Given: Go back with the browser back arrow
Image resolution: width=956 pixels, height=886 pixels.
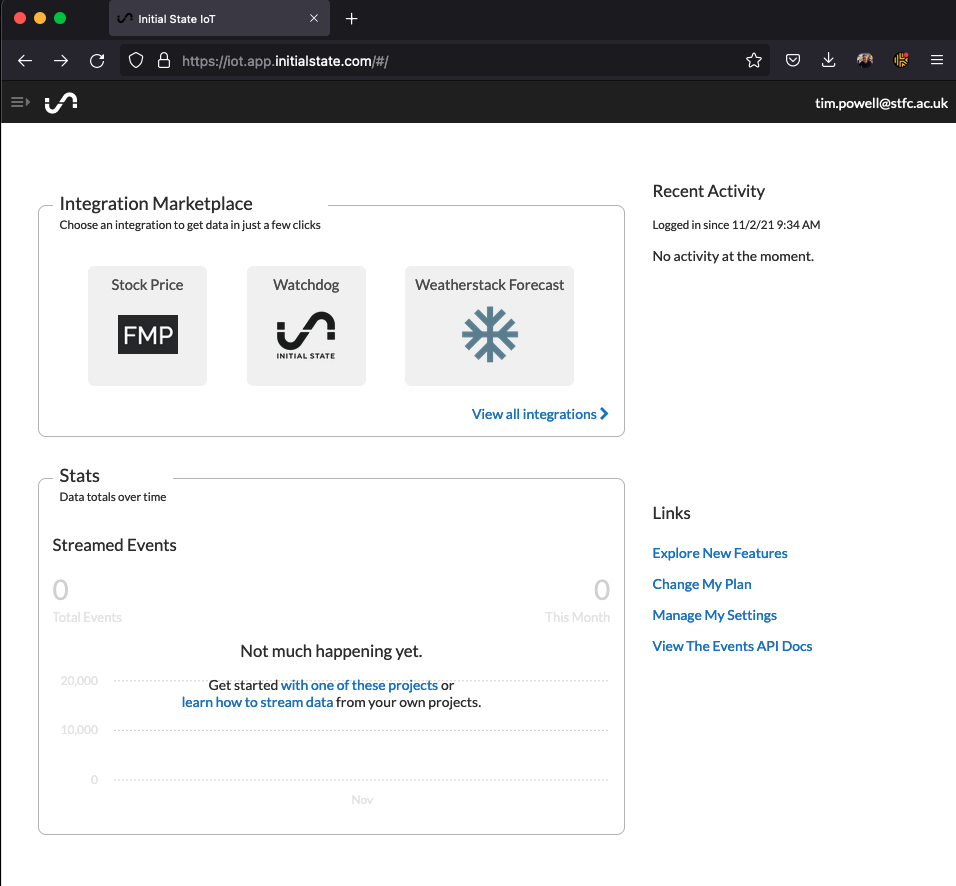Looking at the screenshot, I should [x=25, y=60].
